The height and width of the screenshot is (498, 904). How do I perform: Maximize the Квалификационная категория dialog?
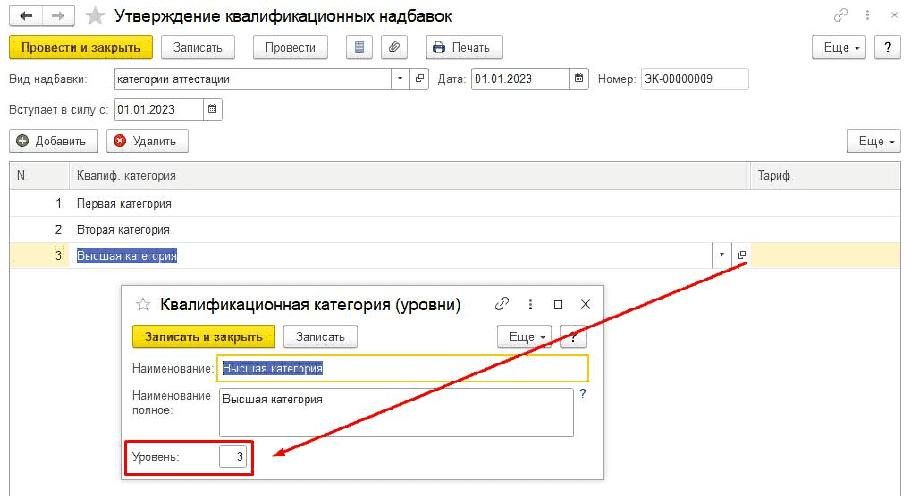point(558,304)
